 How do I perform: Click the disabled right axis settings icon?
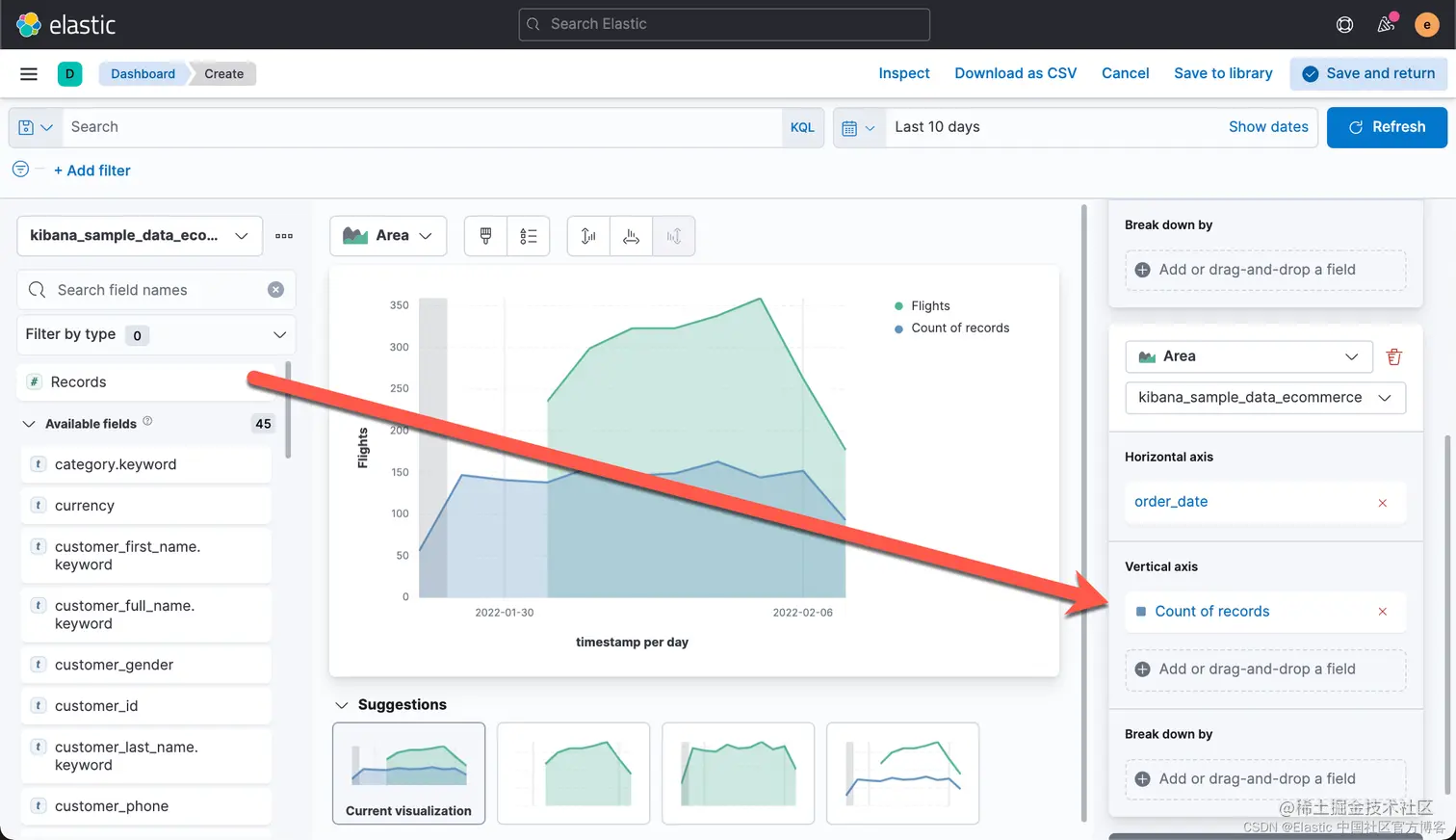point(674,236)
